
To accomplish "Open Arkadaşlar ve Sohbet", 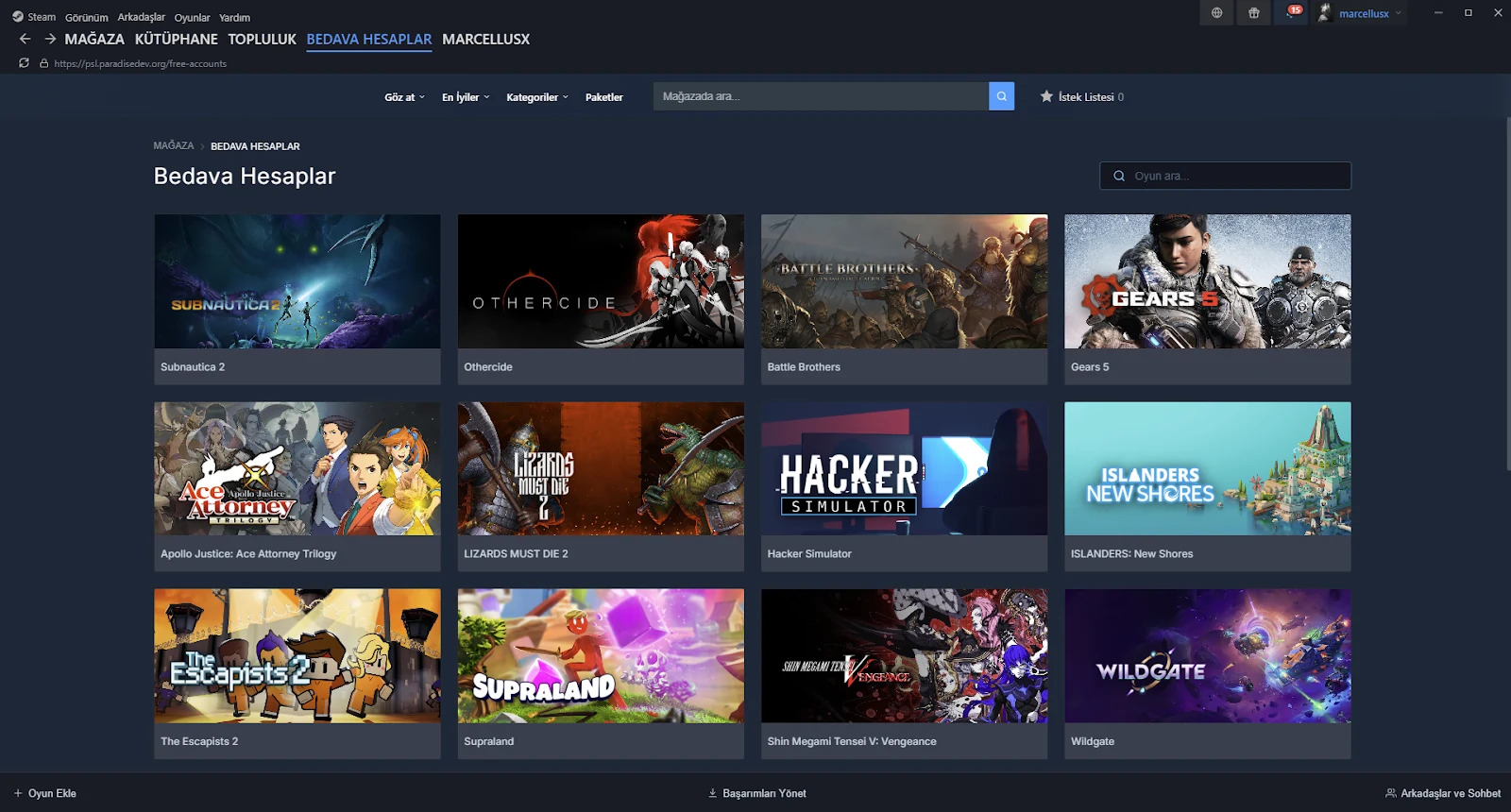I will pyautogui.click(x=1443, y=793).
